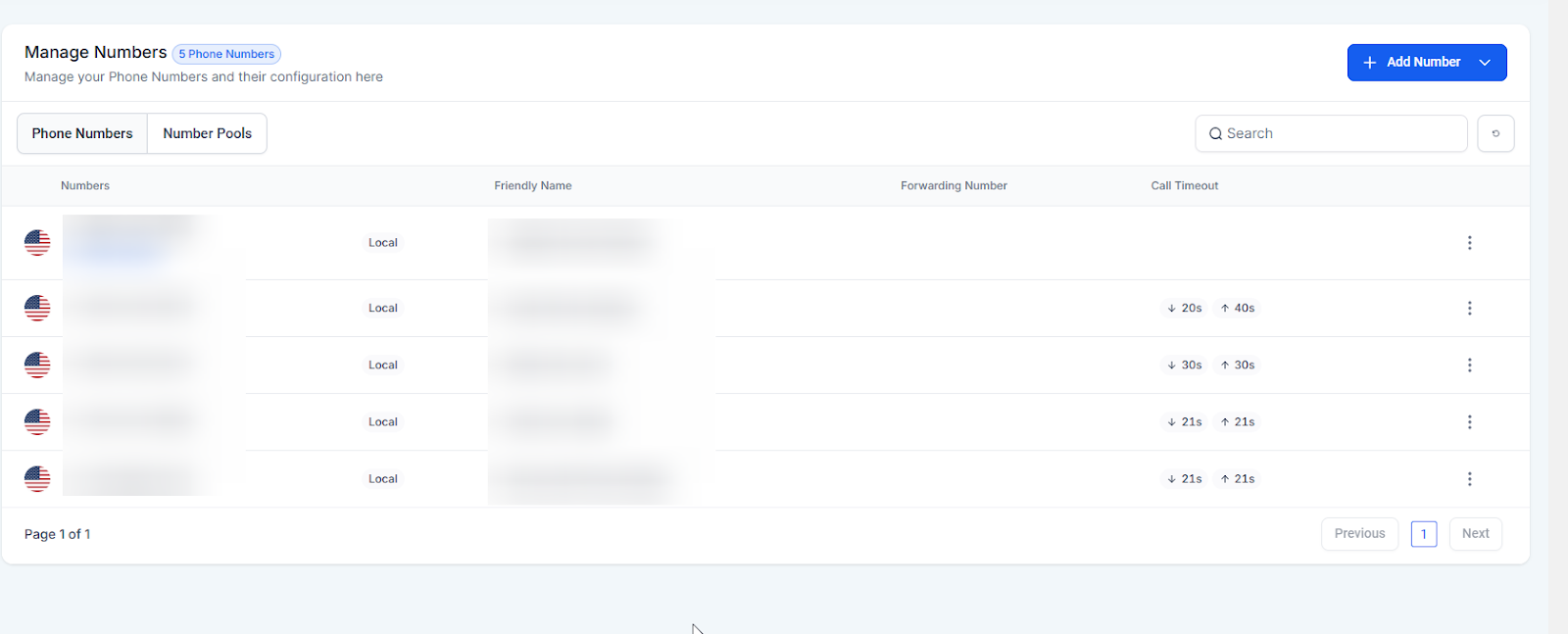The height and width of the screenshot is (634, 1568).
Task: Open the three-dot menu for the last number row
Action: click(1469, 478)
